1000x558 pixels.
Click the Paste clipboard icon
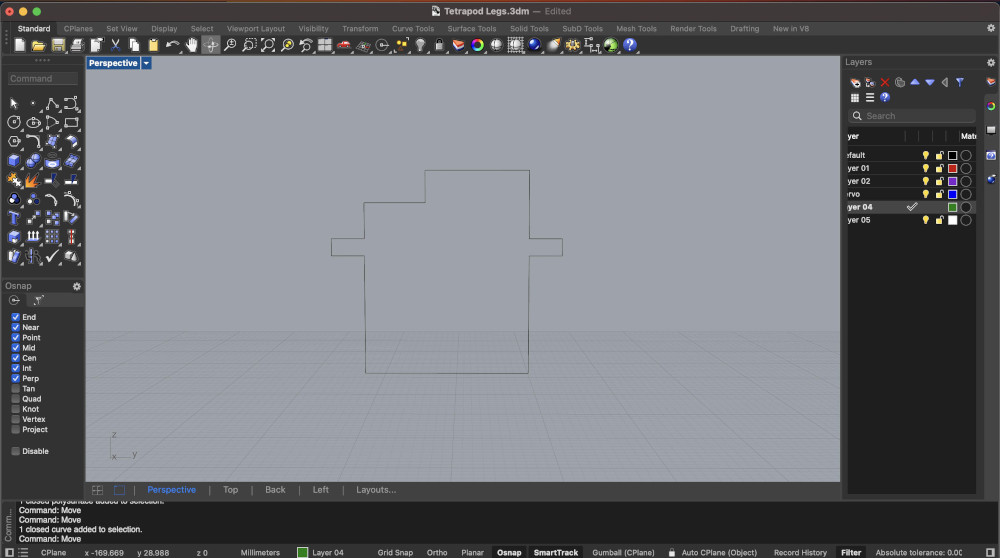coord(153,45)
